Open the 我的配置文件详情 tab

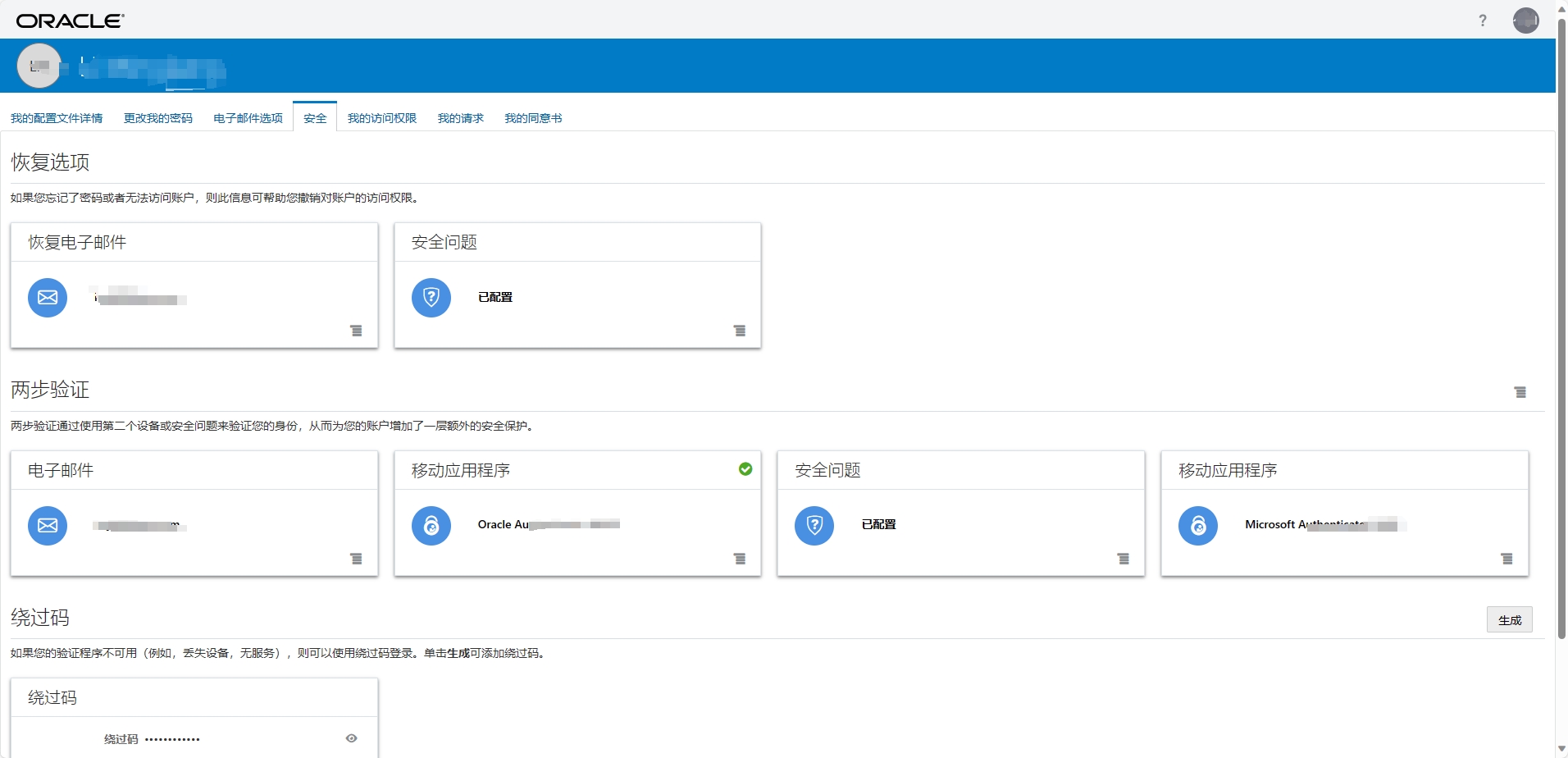pyautogui.click(x=57, y=118)
